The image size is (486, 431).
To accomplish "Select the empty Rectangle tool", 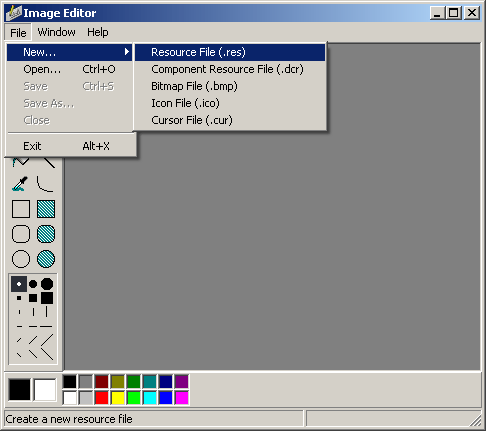I will pos(21,209).
